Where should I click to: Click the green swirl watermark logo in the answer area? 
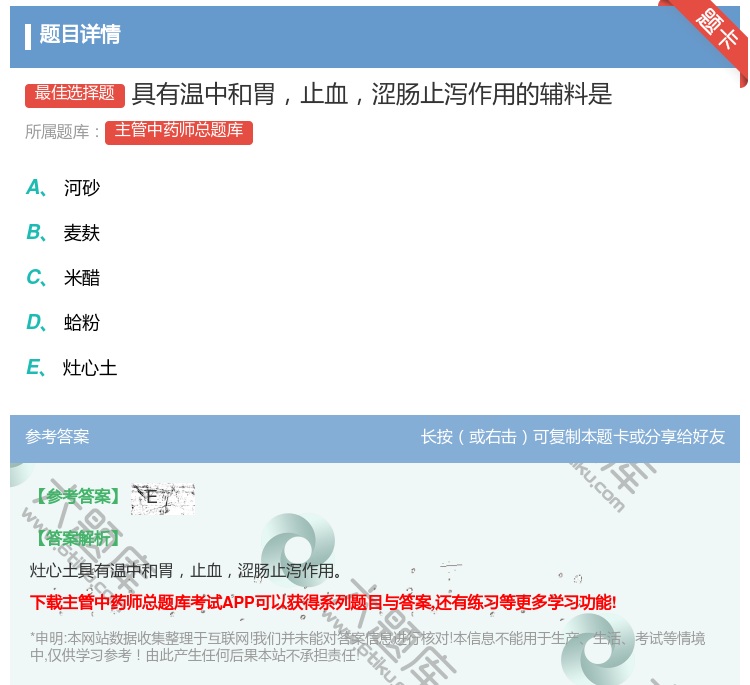click(x=296, y=547)
